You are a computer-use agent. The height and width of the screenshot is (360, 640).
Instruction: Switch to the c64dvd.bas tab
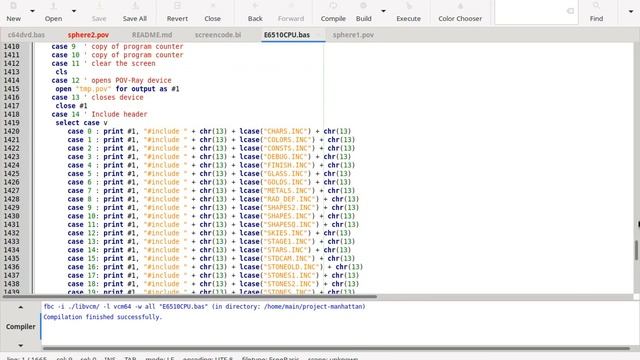27,35
